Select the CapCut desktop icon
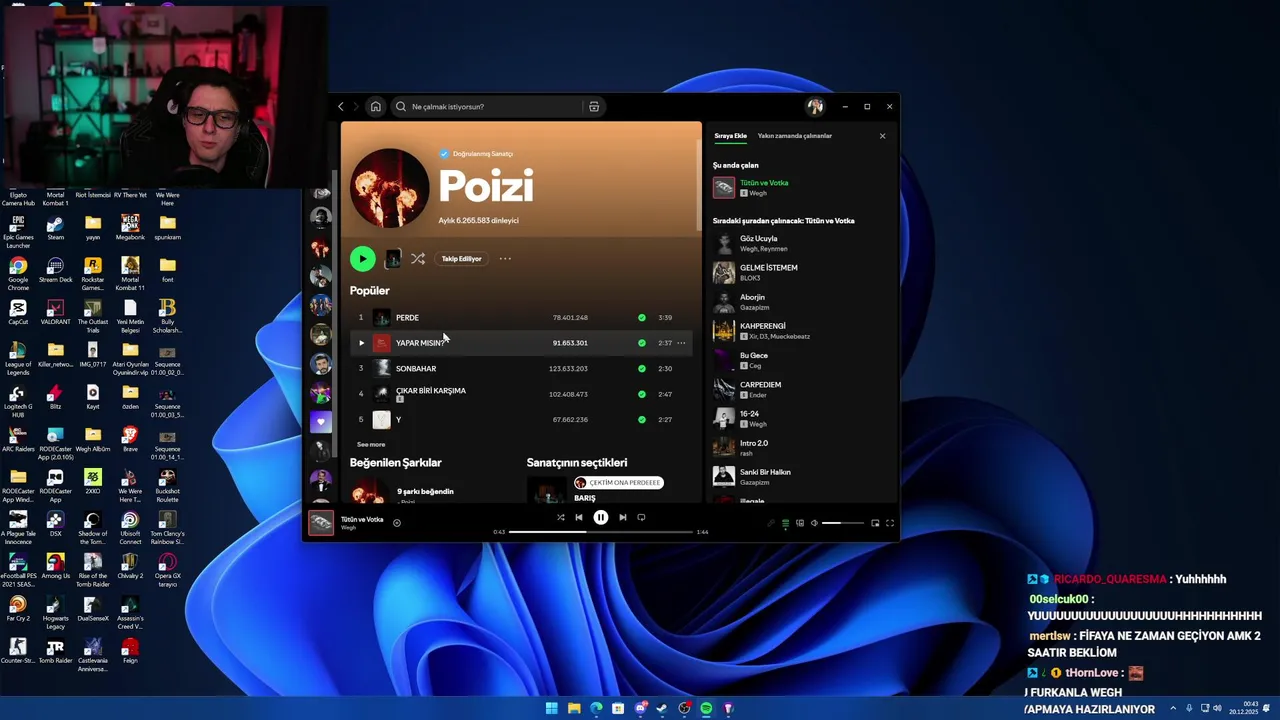 [x=18, y=313]
